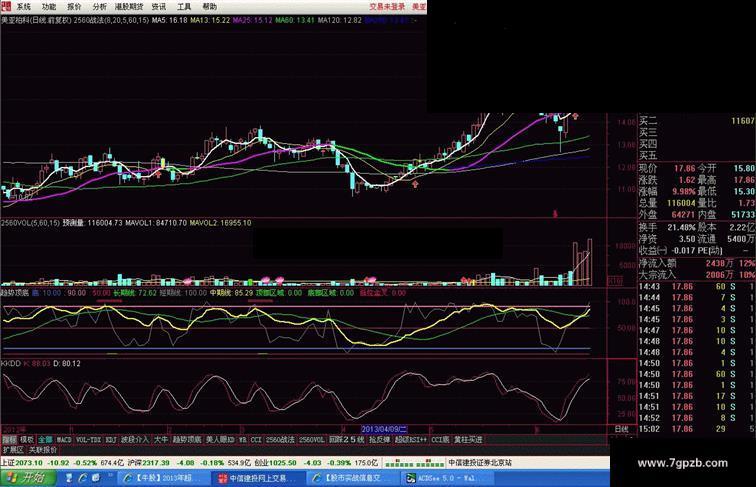The image size is (756, 487).
Task: Click the red app logo icon
Action: (x=6, y=6)
